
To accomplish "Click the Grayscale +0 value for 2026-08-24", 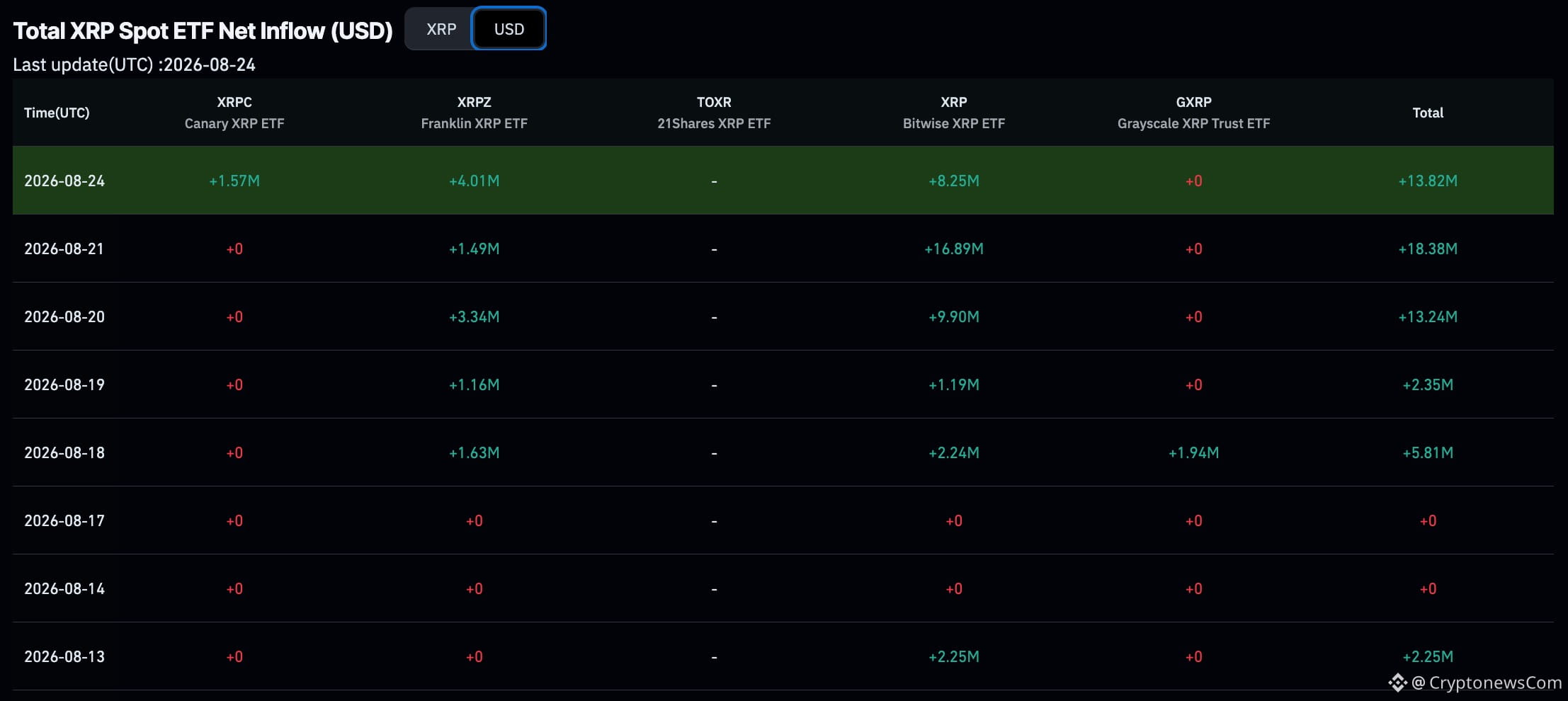I will [1193, 181].
